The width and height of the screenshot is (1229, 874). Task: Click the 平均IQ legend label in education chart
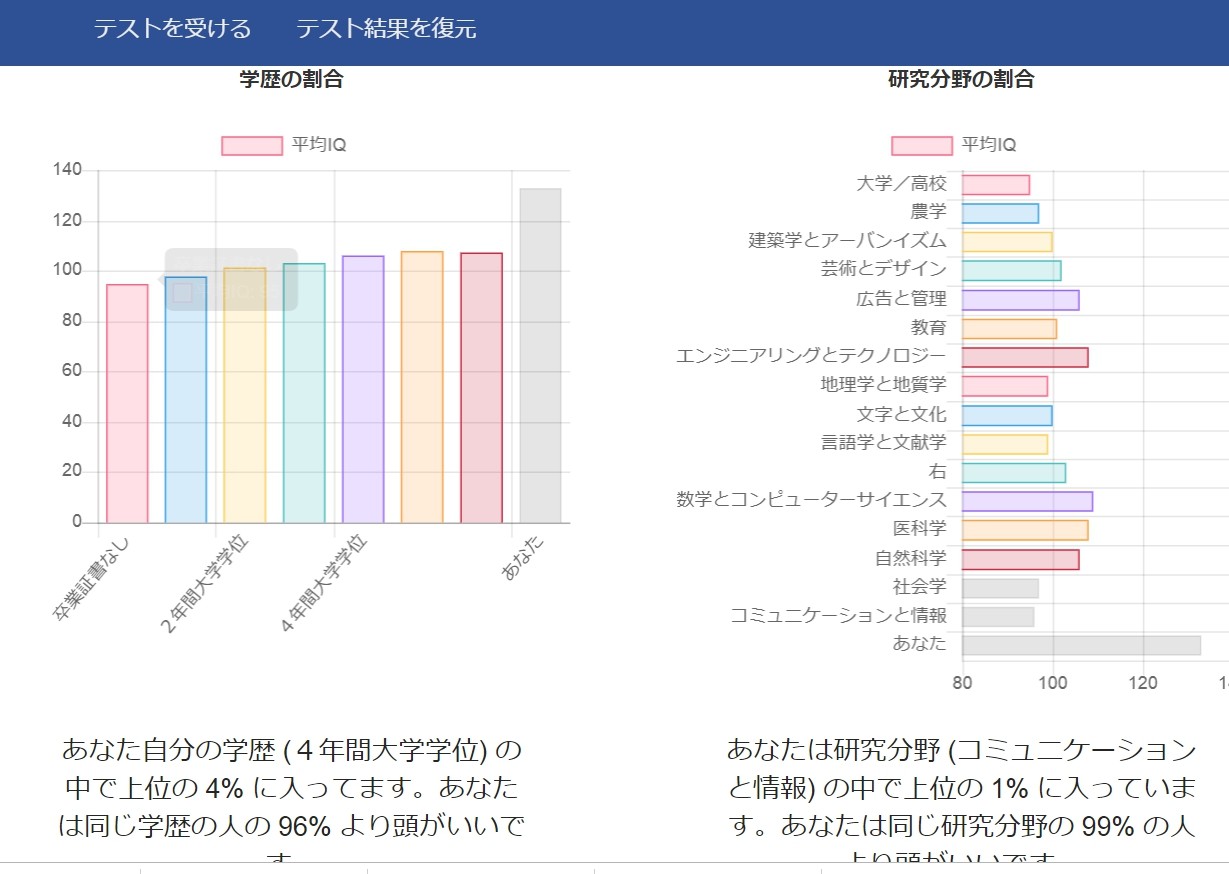pyautogui.click(x=319, y=146)
